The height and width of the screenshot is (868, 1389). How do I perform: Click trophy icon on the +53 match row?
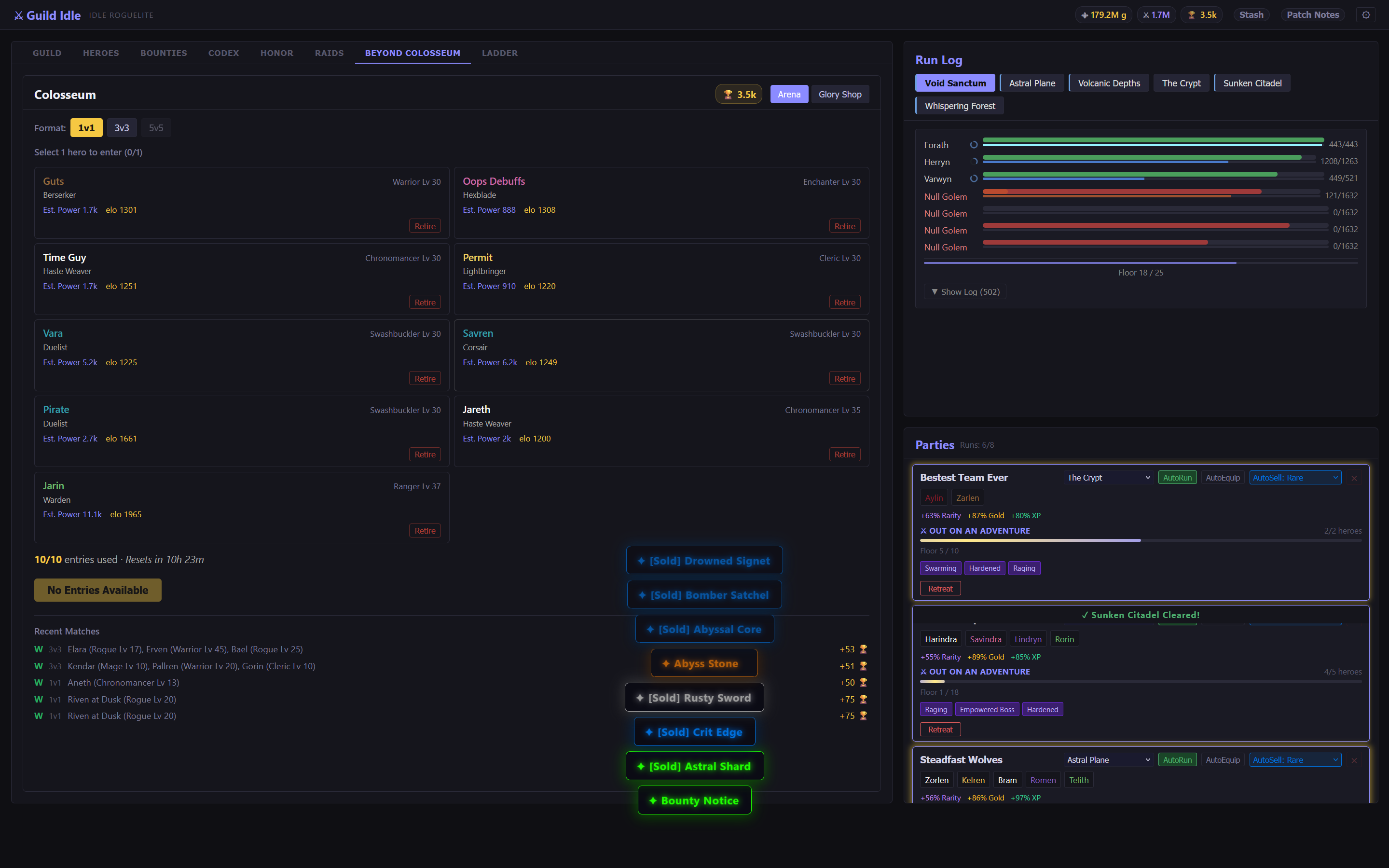(x=863, y=649)
